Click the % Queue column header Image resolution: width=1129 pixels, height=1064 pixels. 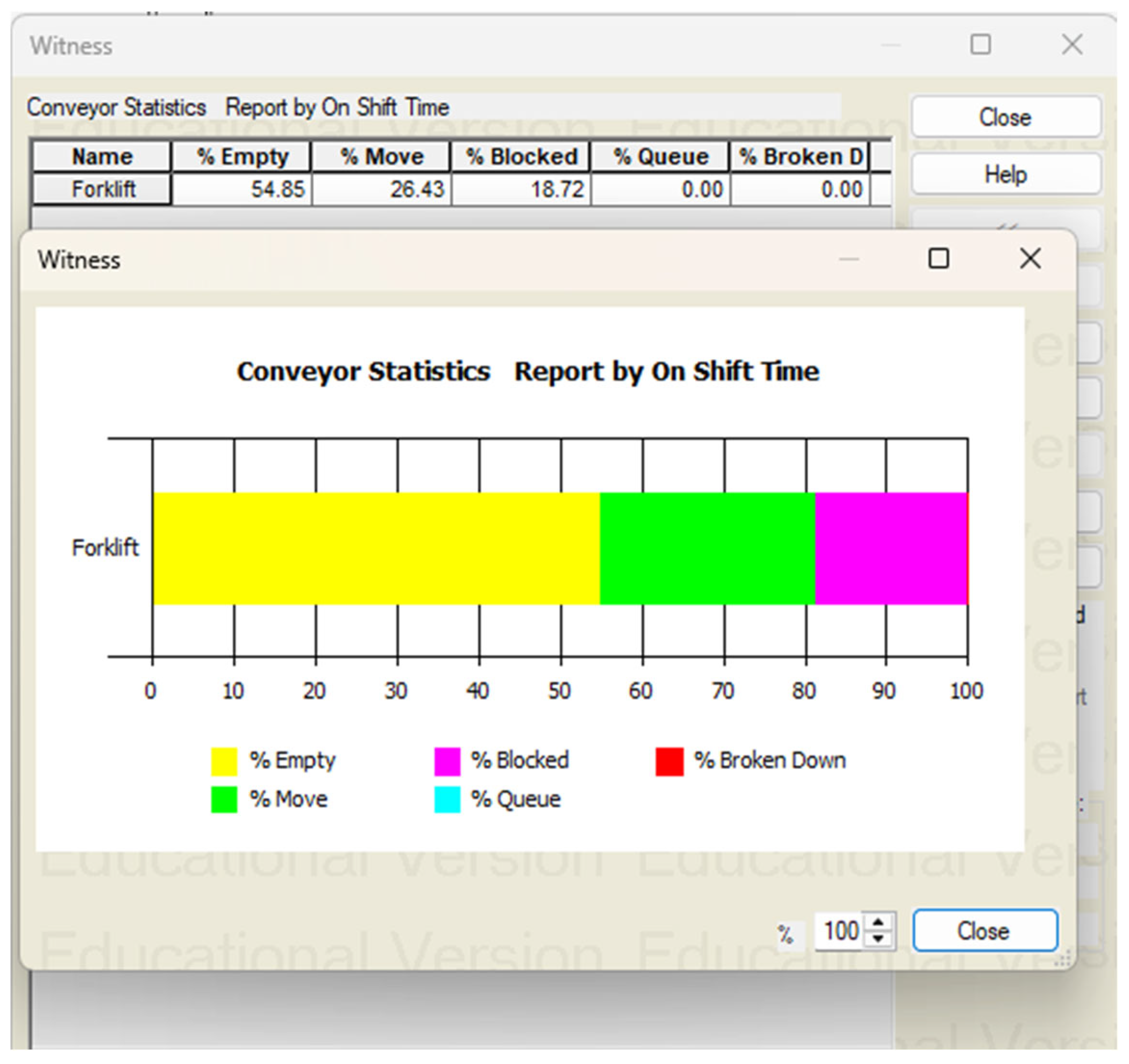pyautogui.click(x=661, y=156)
